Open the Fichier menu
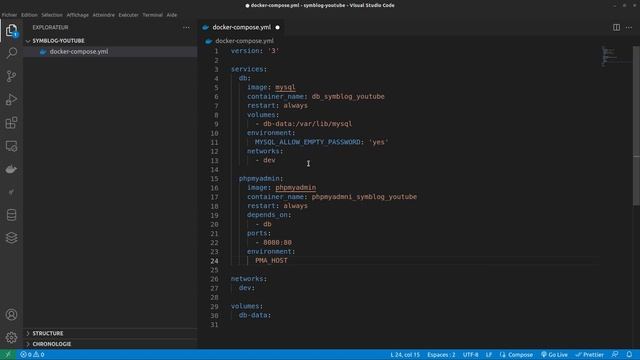Image resolution: width=640 pixels, height=360 pixels. pos(9,15)
